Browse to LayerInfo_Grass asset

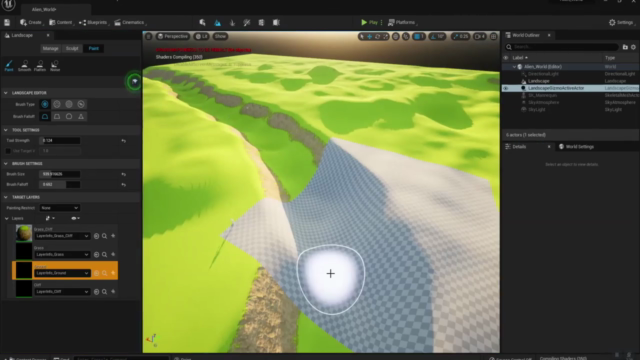click(104, 255)
